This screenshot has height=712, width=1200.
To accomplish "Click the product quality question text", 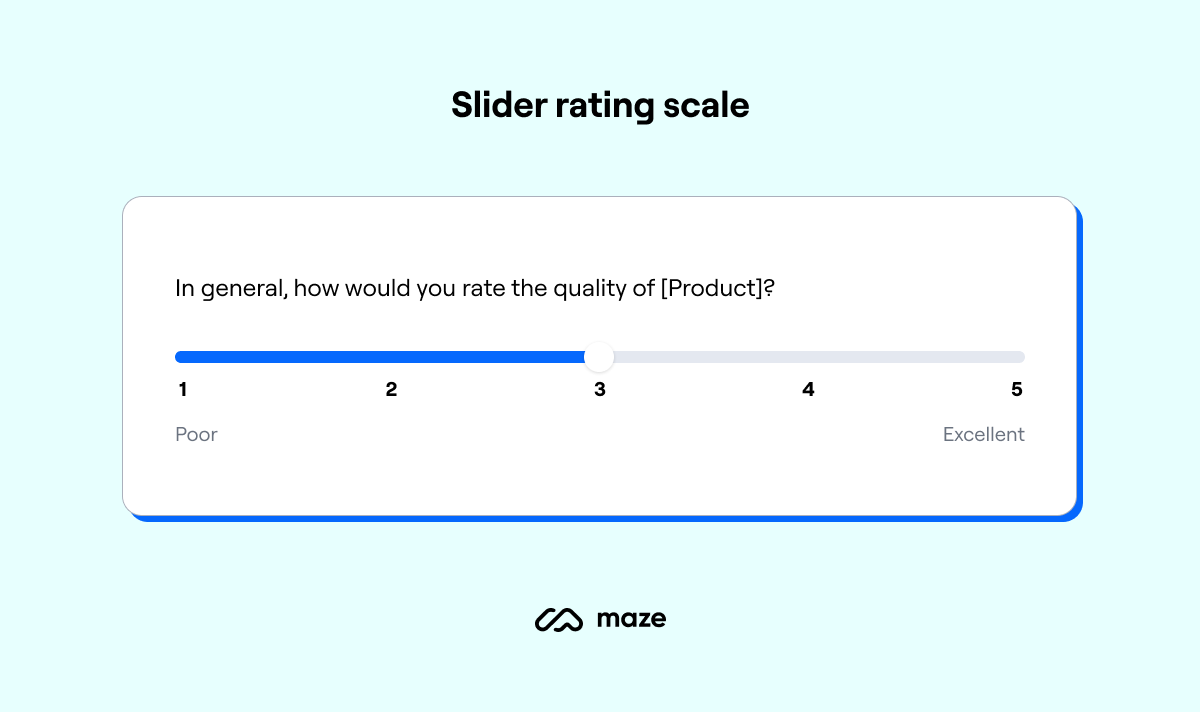I will pyautogui.click(x=475, y=289).
